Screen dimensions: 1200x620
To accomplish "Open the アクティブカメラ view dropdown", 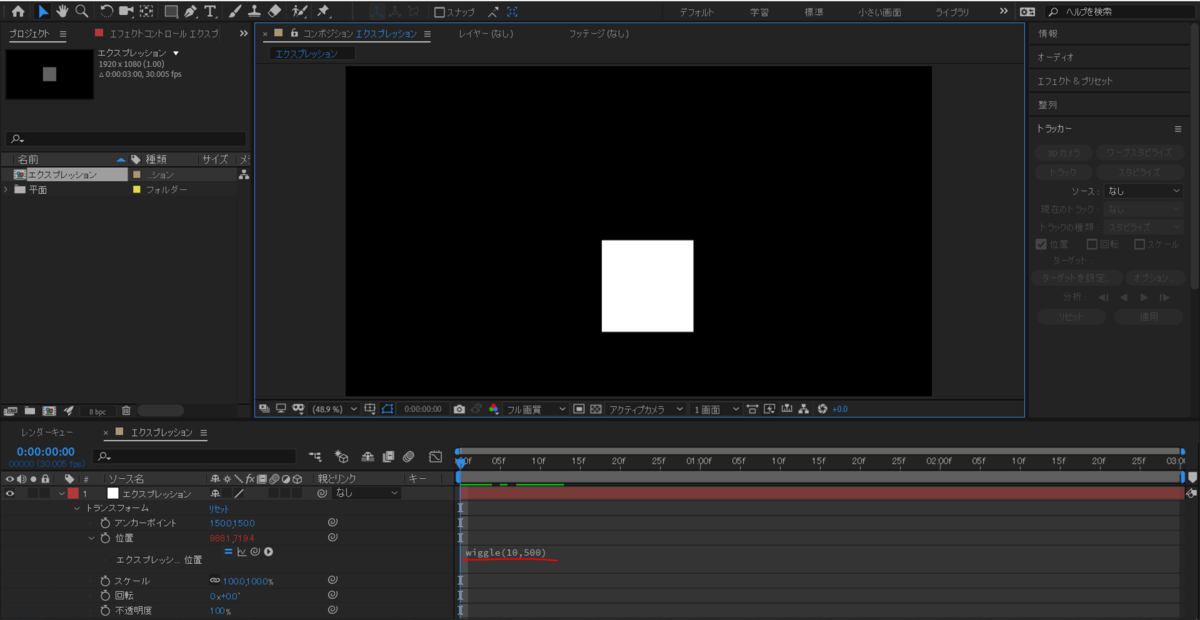I will (646, 409).
